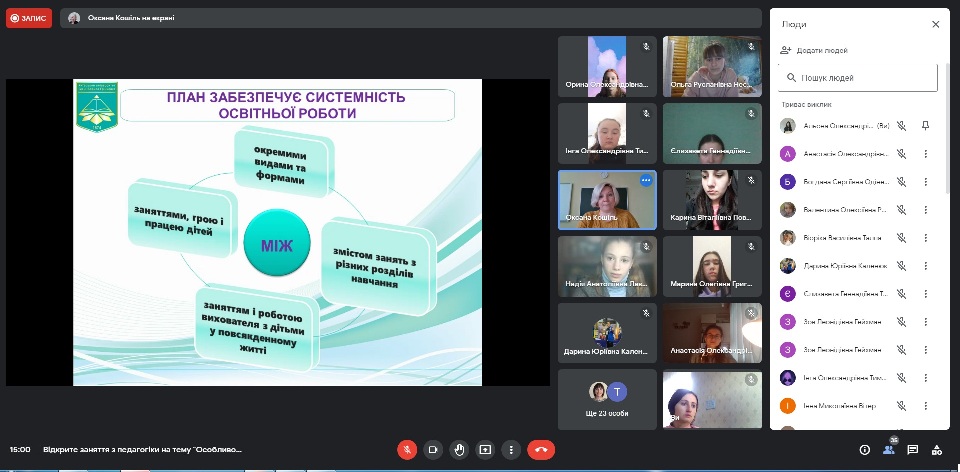Screen dimensions: 960x472
Task: Open more options in the bottom call controls
Action: [x=511, y=449]
